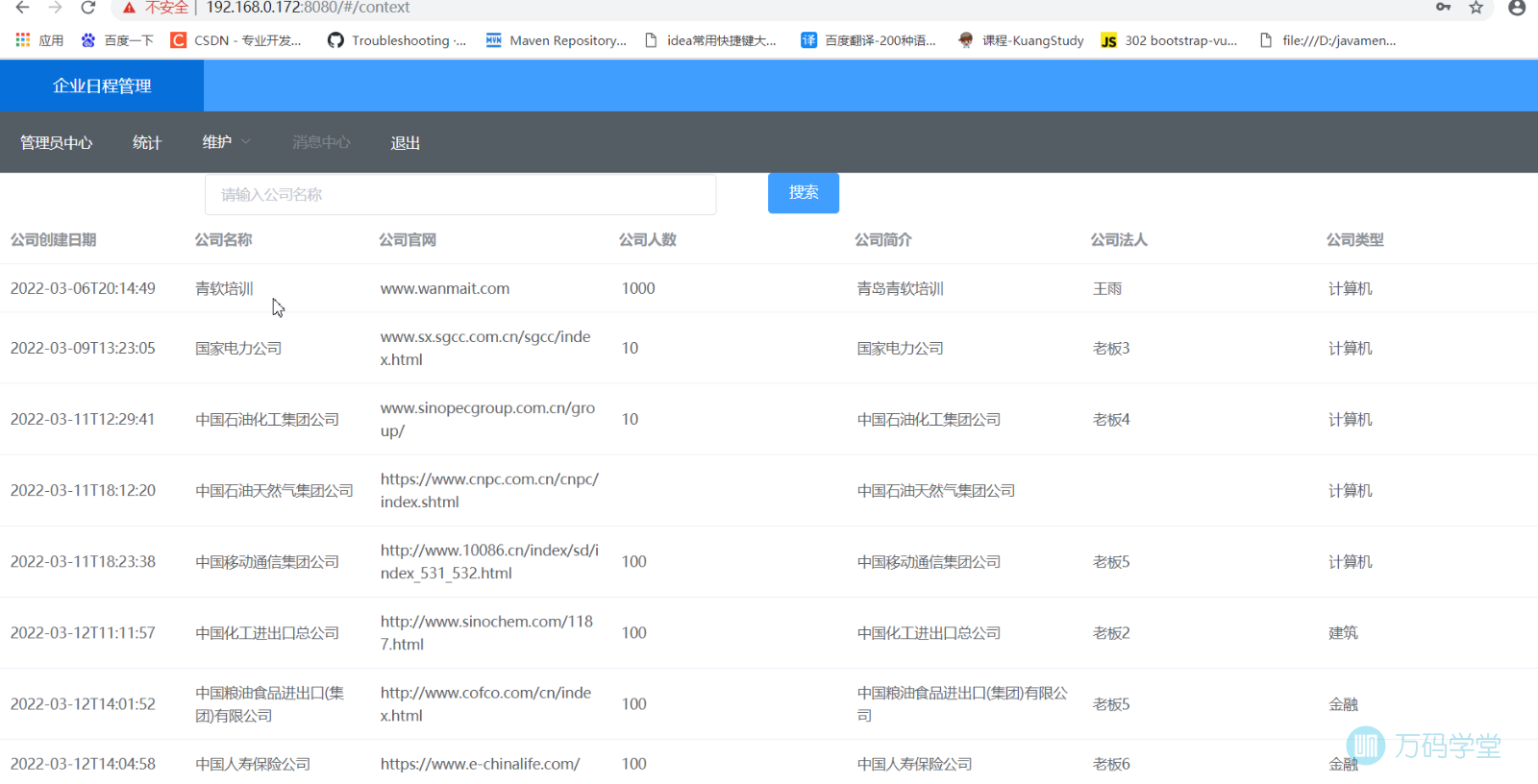The height and width of the screenshot is (784, 1538).
Task: Click the 公司人数 column header
Action: [648, 239]
